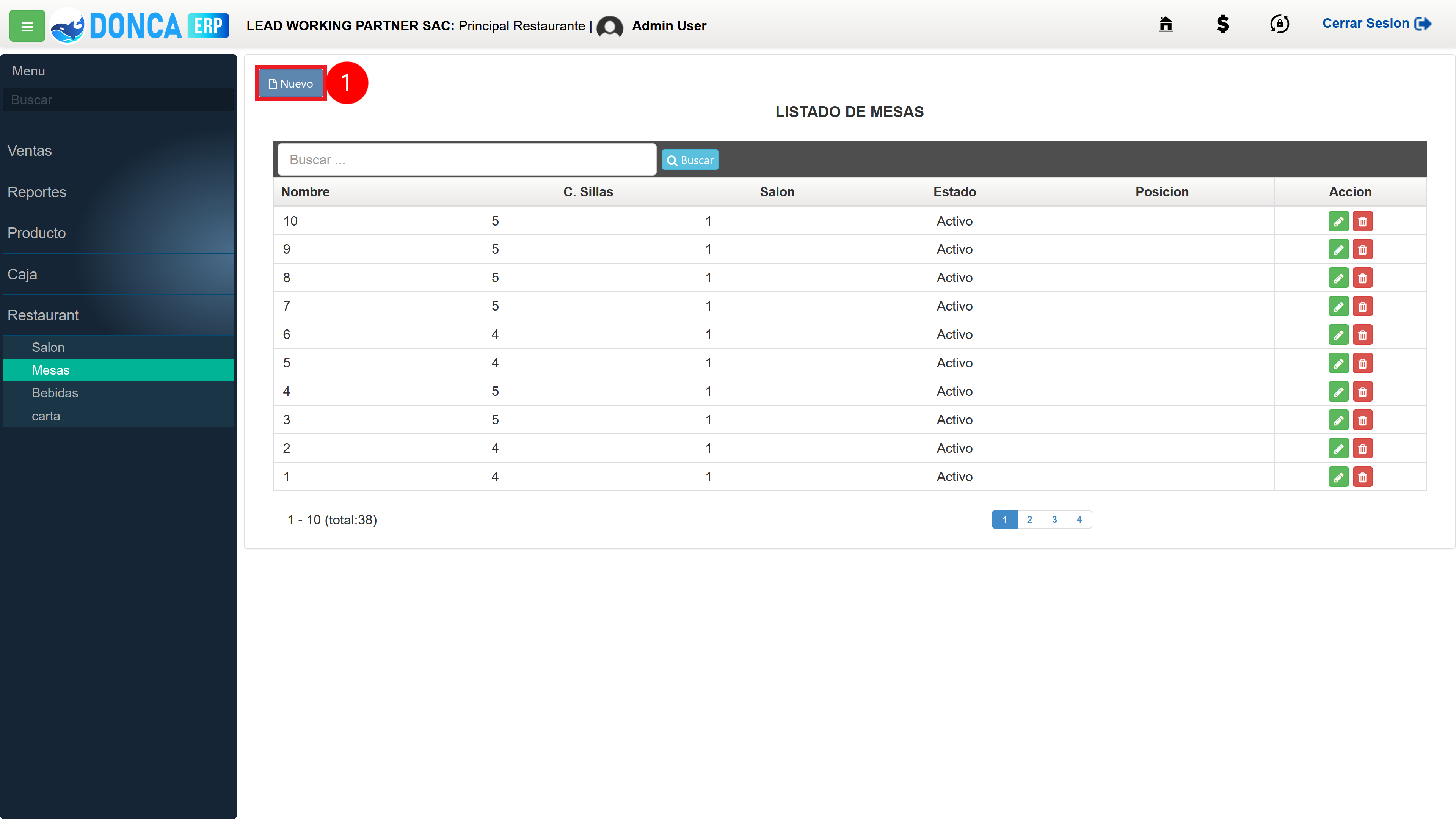Delete mesa 10 with trash icon
The image size is (1456, 819).
(x=1362, y=221)
